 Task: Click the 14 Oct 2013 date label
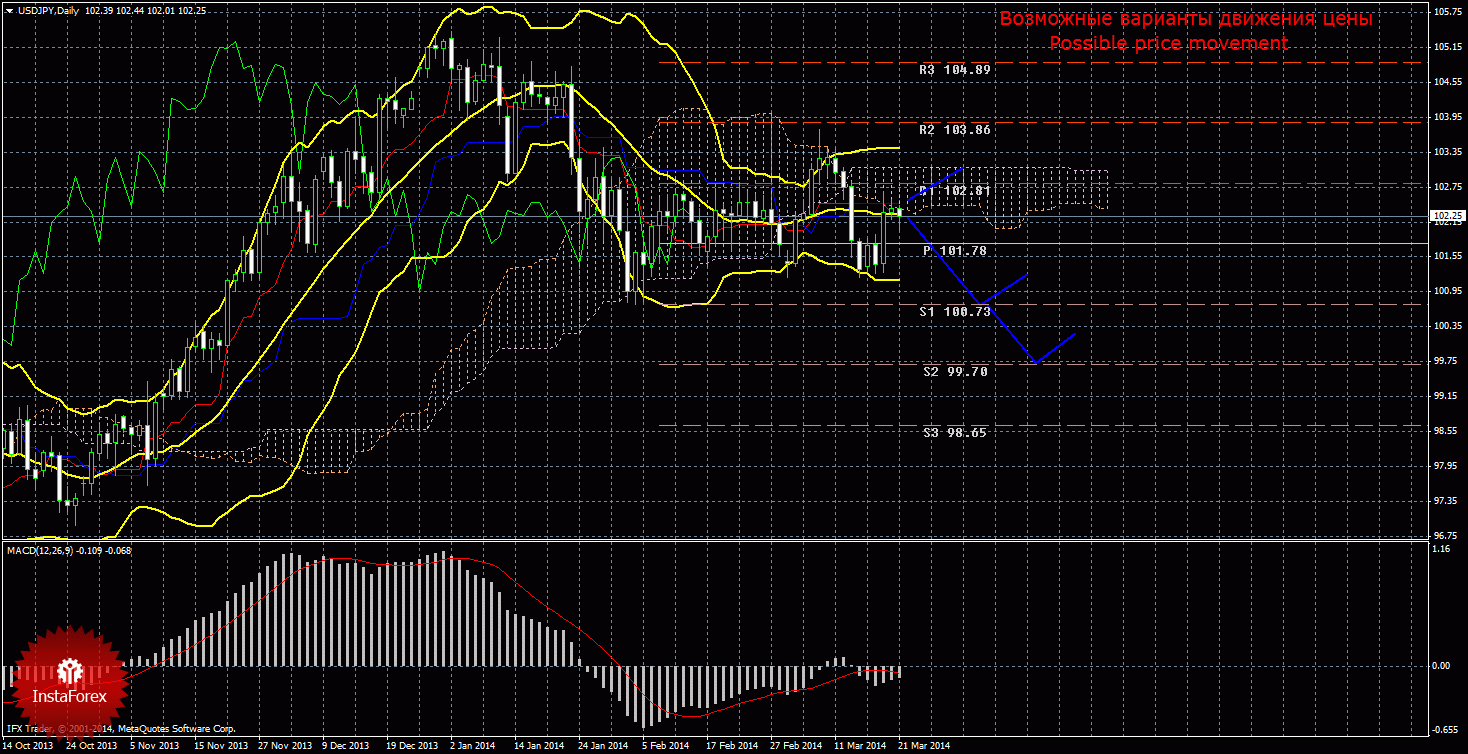[27, 746]
